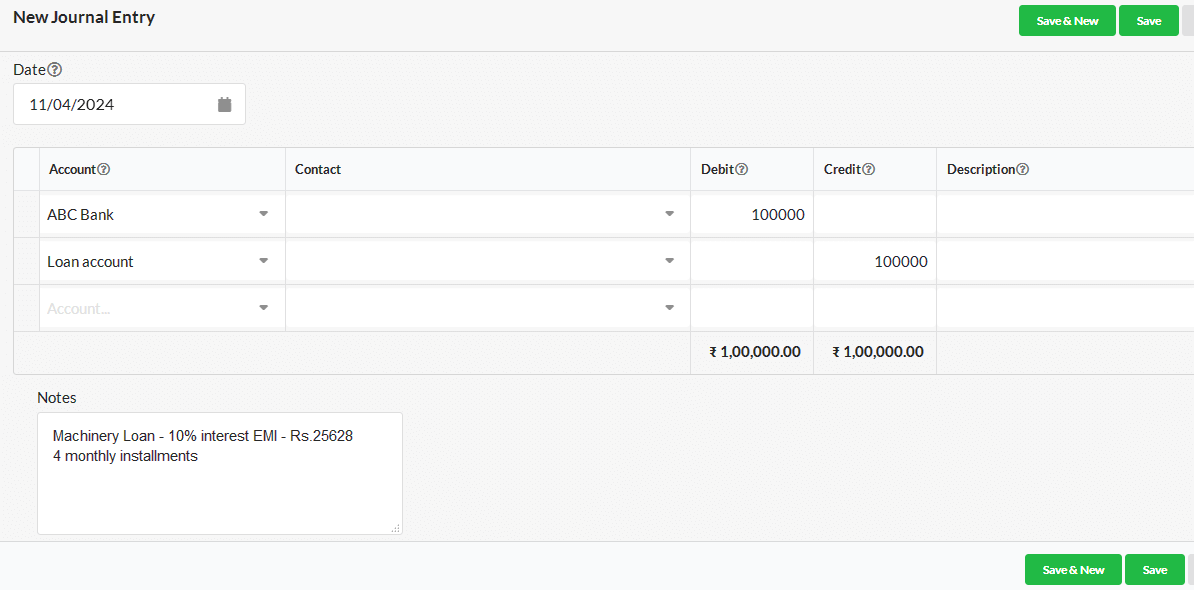This screenshot has height=590, width=1194.
Task: Expand the ABC Bank account dropdown
Action: pyautogui.click(x=263, y=214)
